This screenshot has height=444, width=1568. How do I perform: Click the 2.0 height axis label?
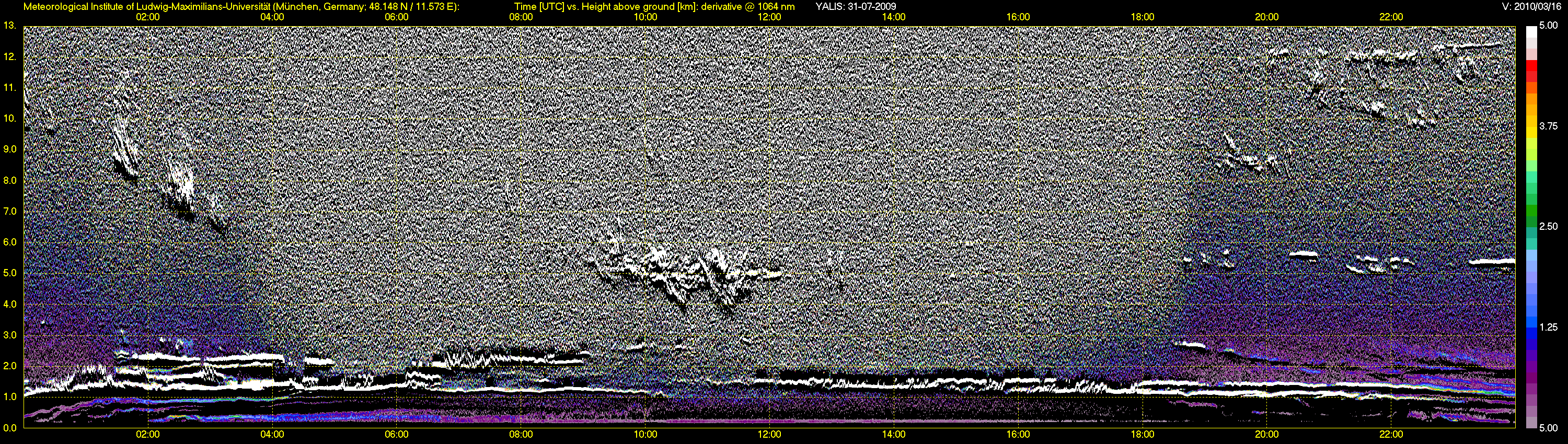(x=10, y=366)
